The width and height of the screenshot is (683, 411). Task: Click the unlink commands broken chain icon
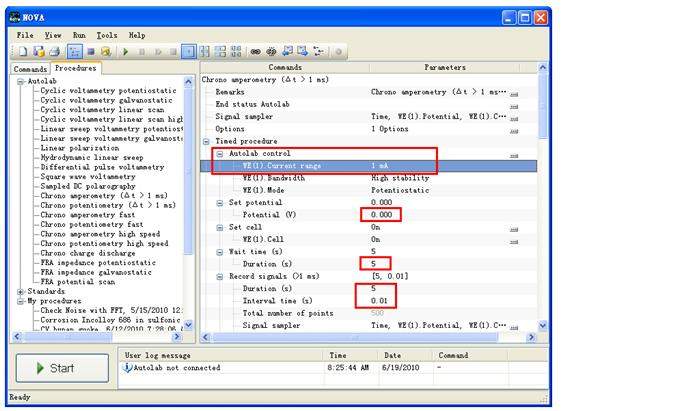(271, 52)
